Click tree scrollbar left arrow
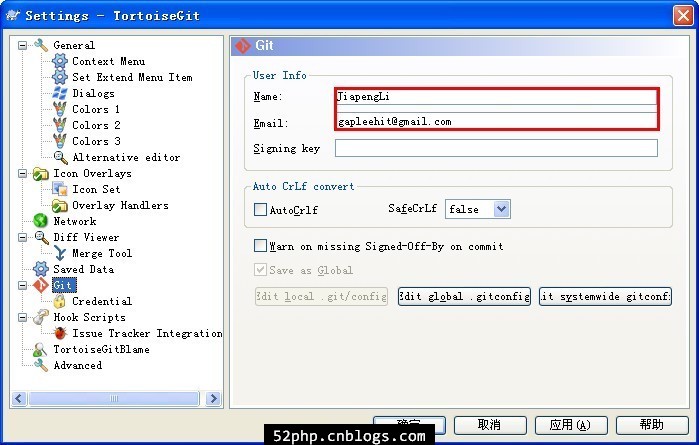 point(19,398)
